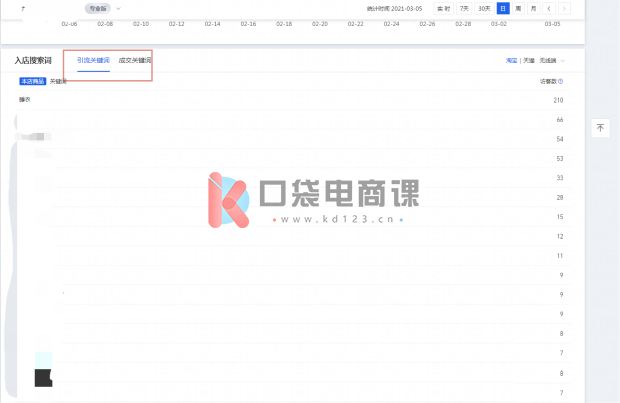Screen dimensions: 620x403
Task: Click the visitor count 66
Action: pos(560,119)
